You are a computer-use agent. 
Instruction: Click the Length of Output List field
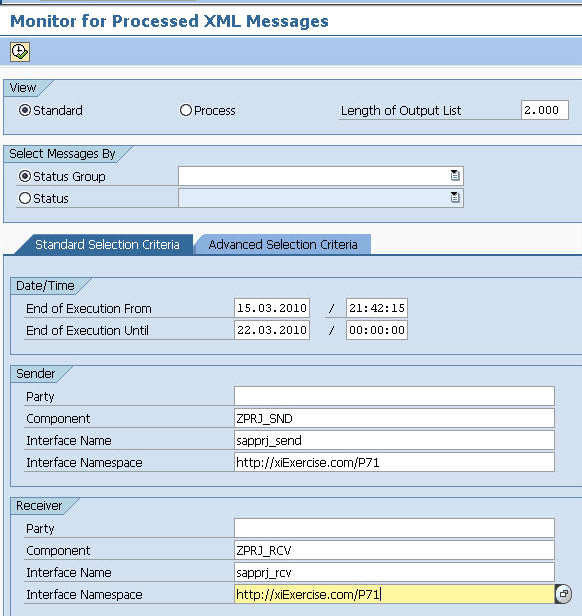(x=545, y=110)
